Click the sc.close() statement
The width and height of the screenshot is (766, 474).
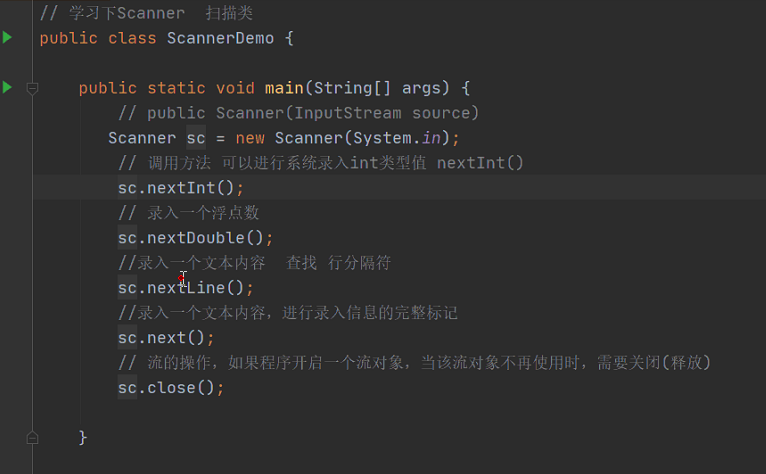tap(171, 388)
